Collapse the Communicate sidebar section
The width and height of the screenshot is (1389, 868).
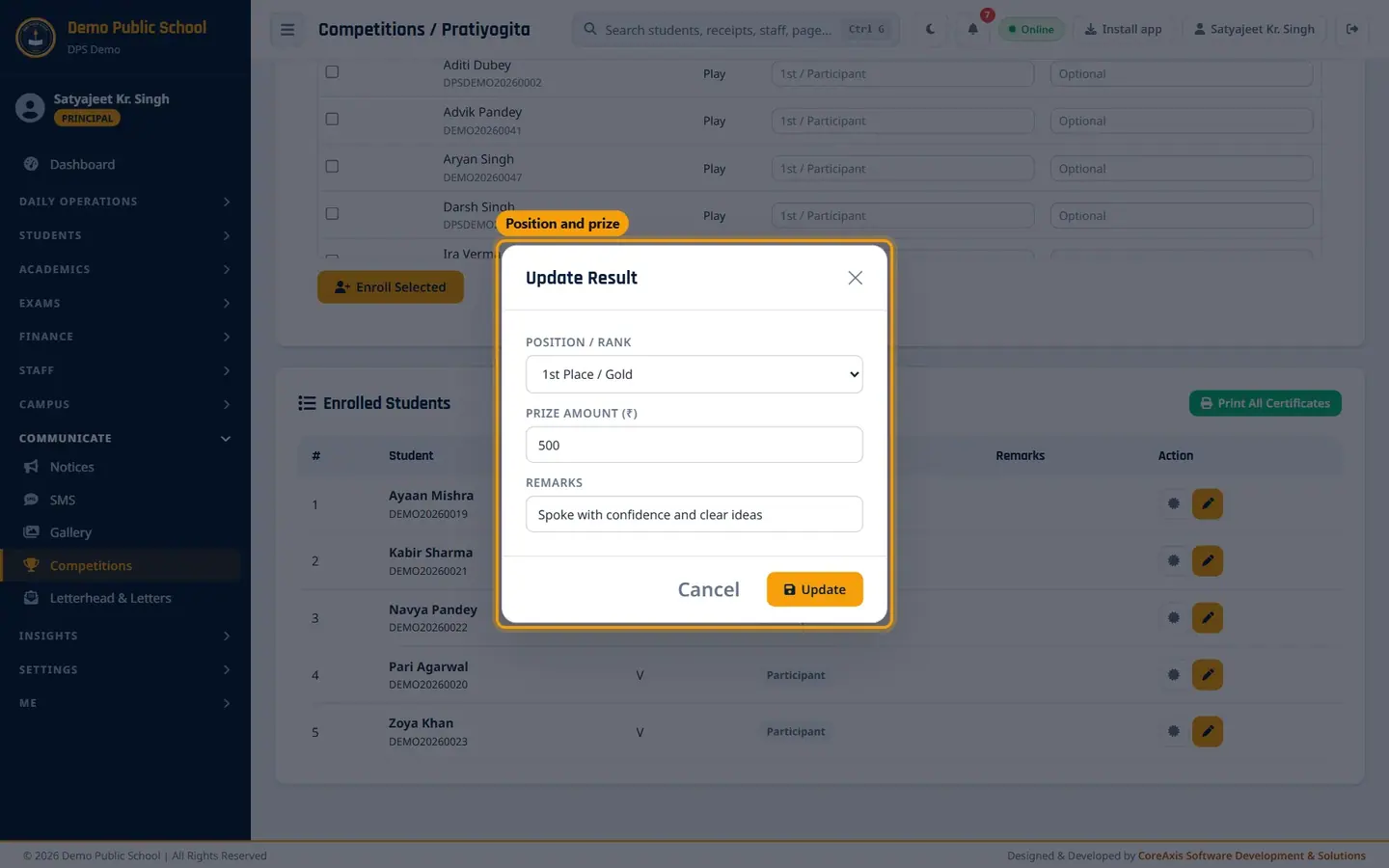(125, 438)
